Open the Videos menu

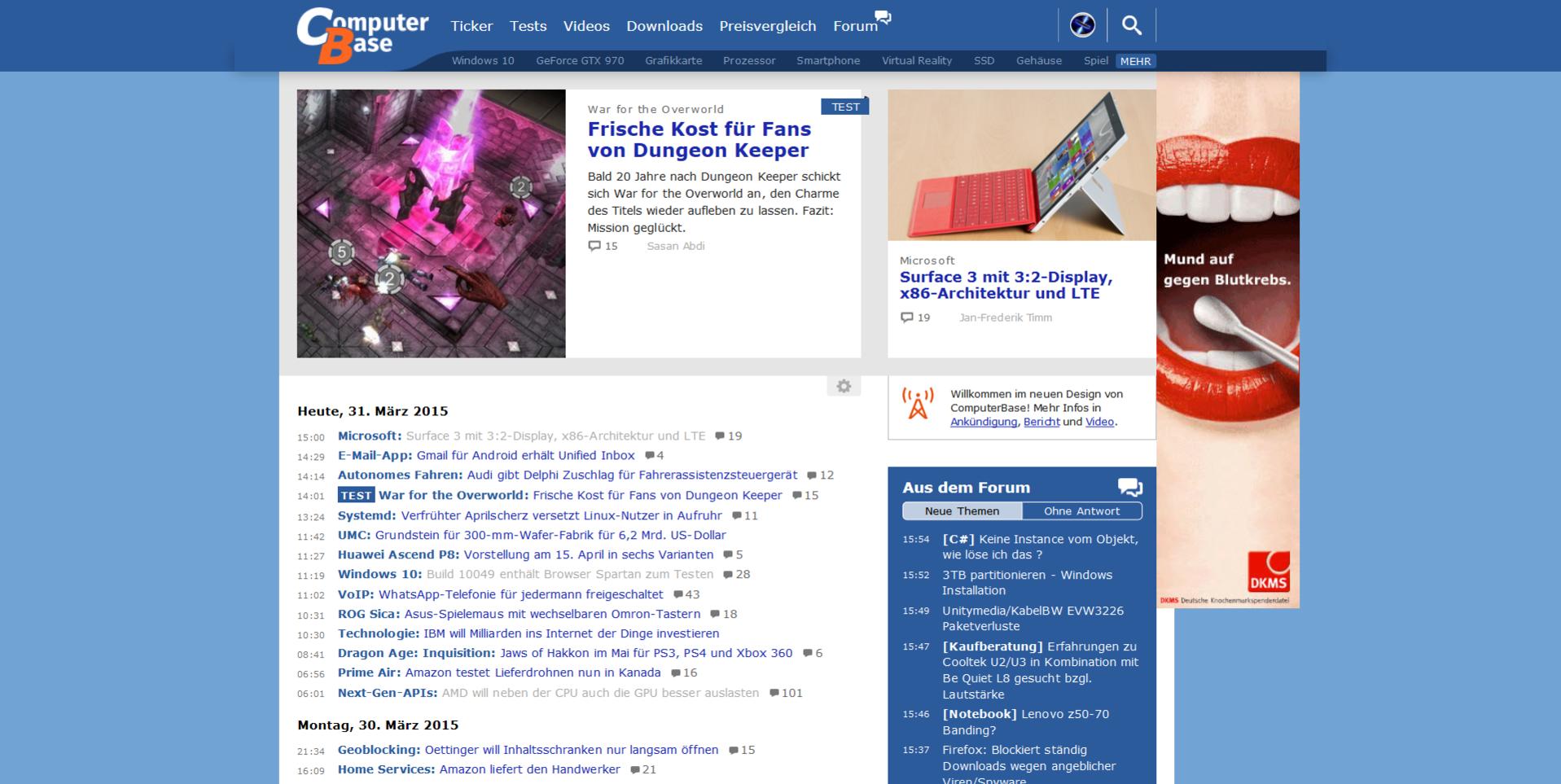tap(586, 26)
